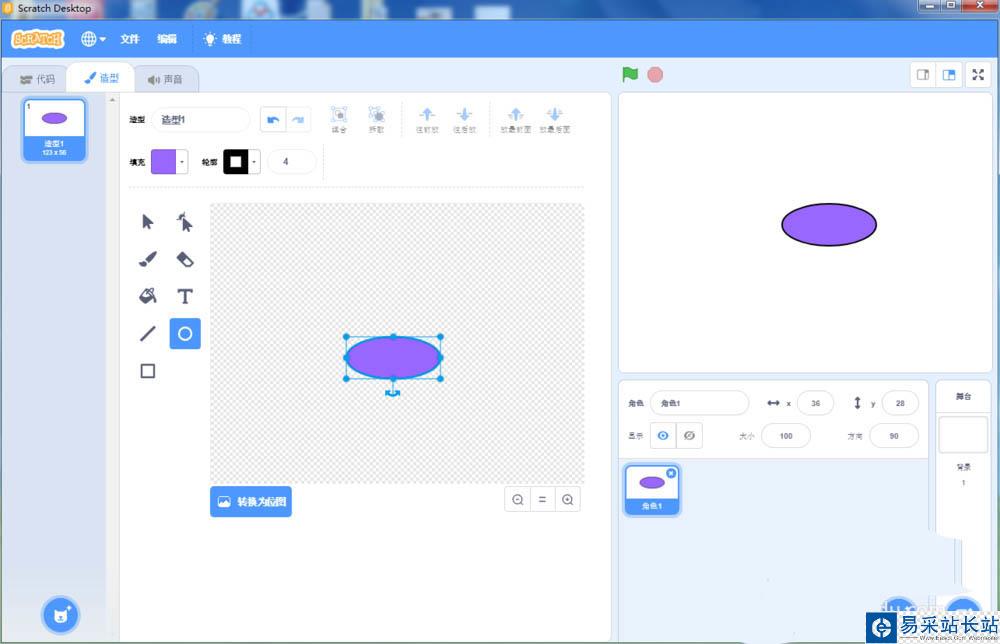The height and width of the screenshot is (644, 1000).
Task: Switch to the Costumes tab
Action: [101, 78]
